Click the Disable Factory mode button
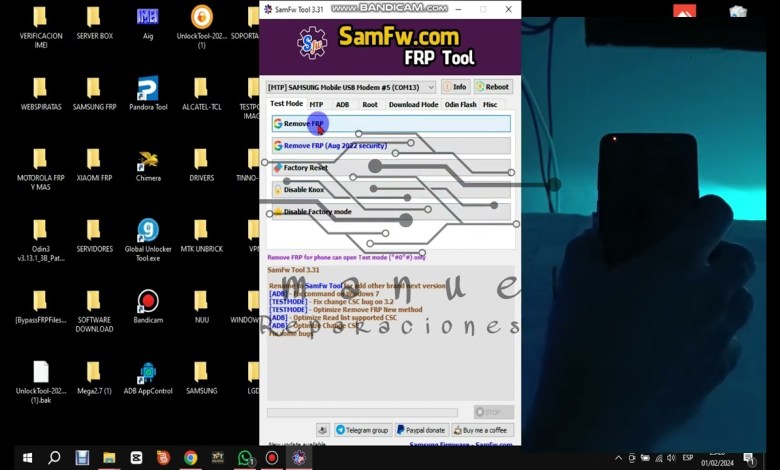This screenshot has width=780, height=470. pyautogui.click(x=391, y=211)
